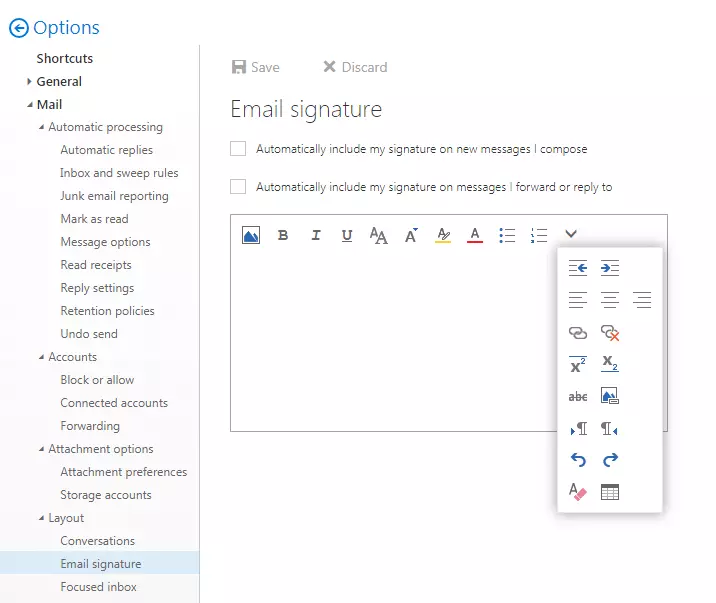
Task: Open Mark as read settings
Action: [94, 219]
